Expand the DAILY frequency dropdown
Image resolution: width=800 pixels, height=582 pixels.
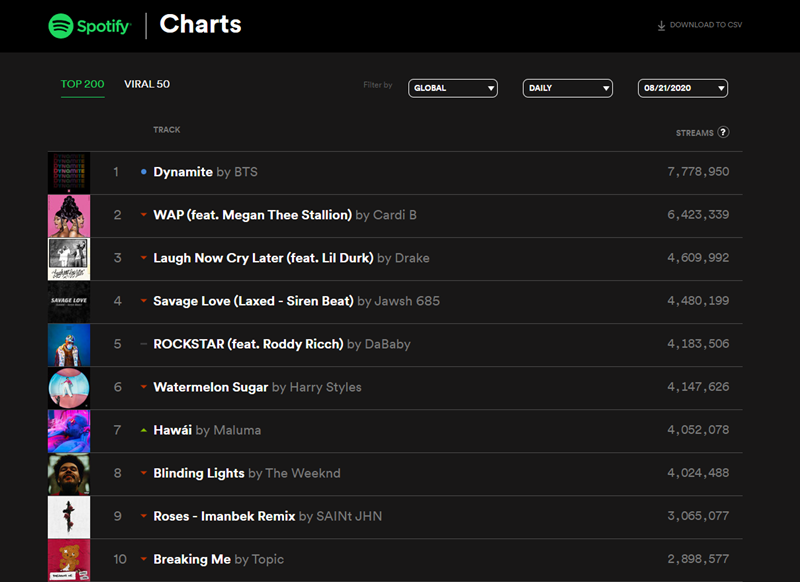567,88
